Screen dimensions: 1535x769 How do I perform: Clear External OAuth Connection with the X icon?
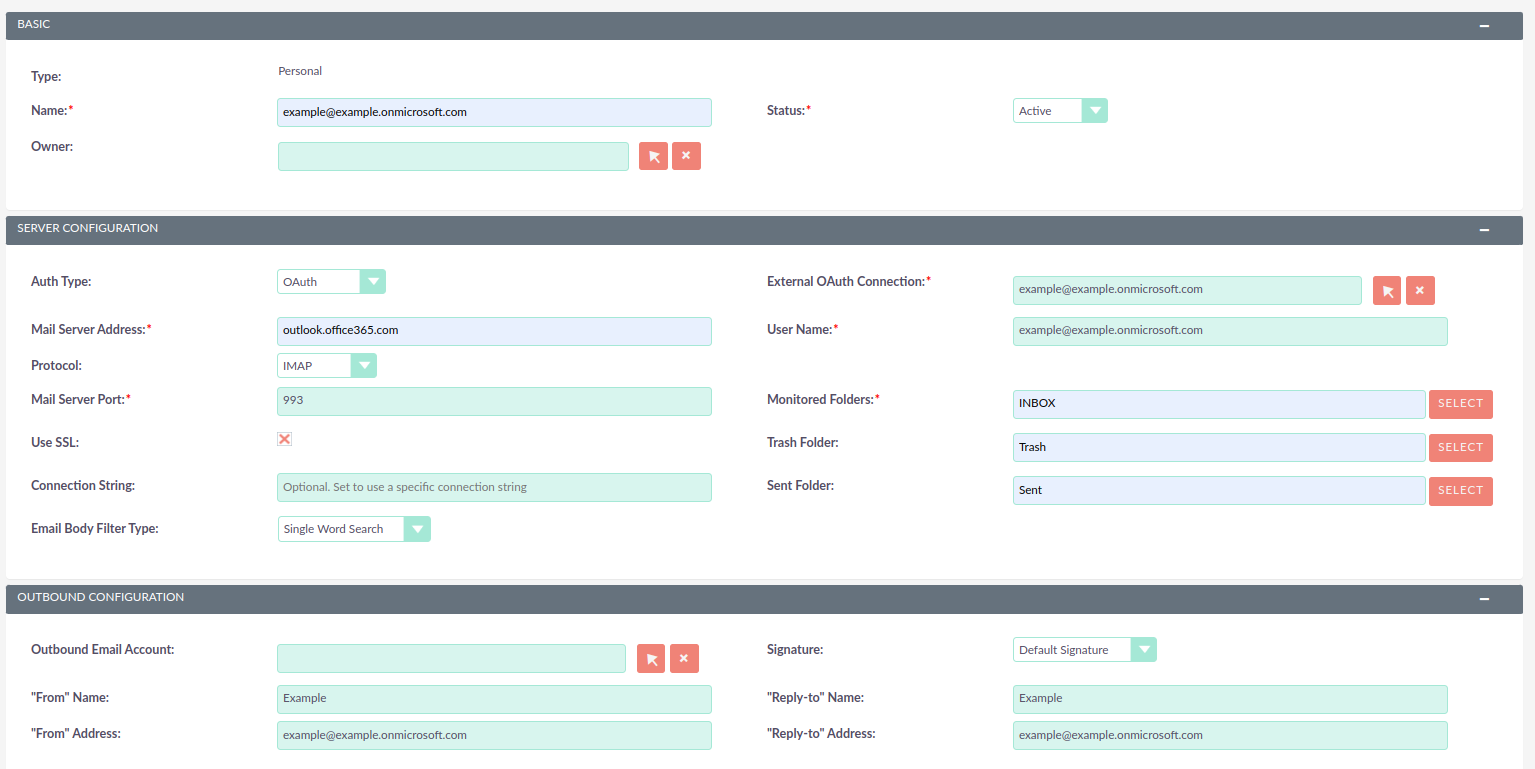pos(1420,290)
